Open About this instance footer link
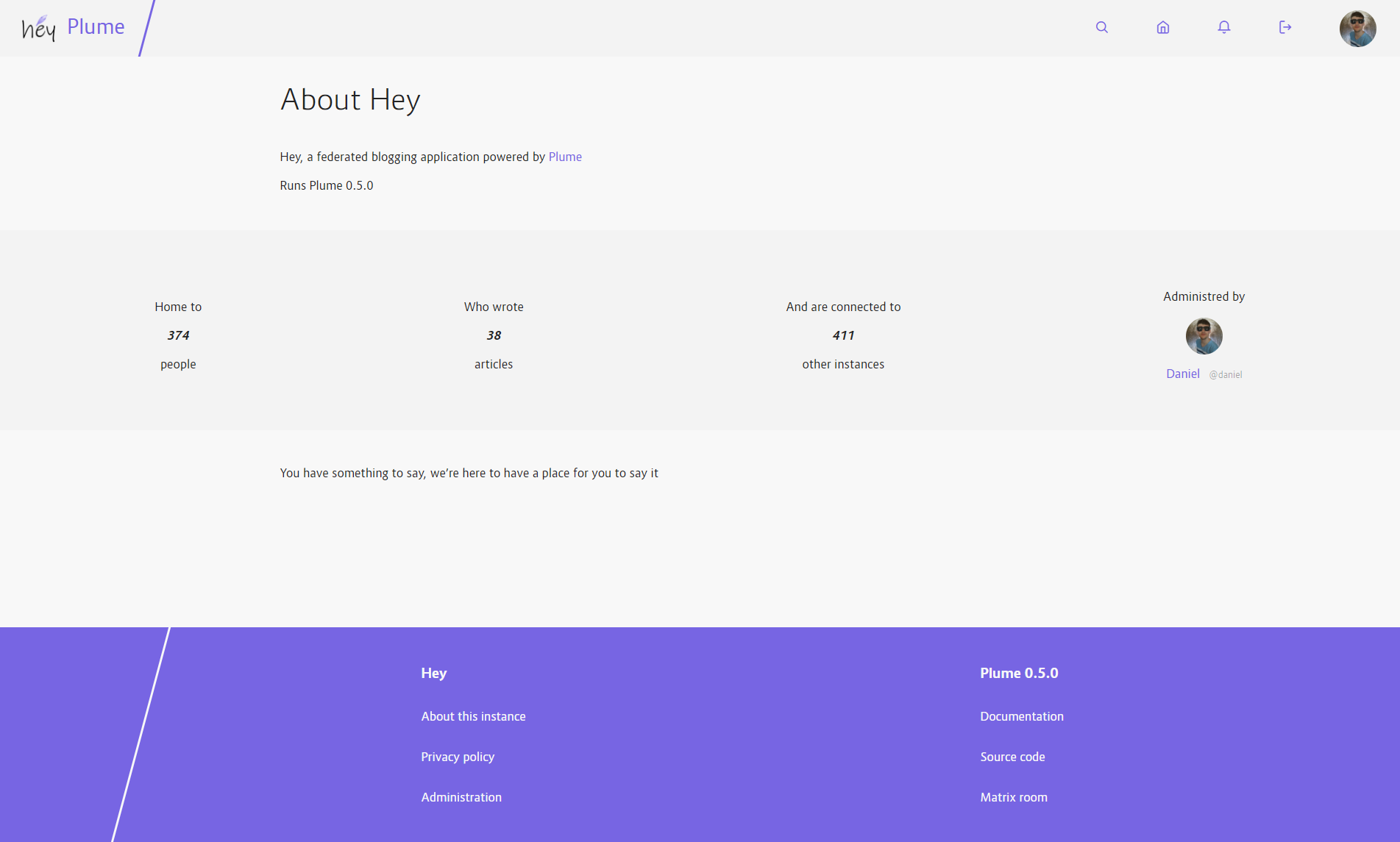1400x842 pixels. point(473,716)
